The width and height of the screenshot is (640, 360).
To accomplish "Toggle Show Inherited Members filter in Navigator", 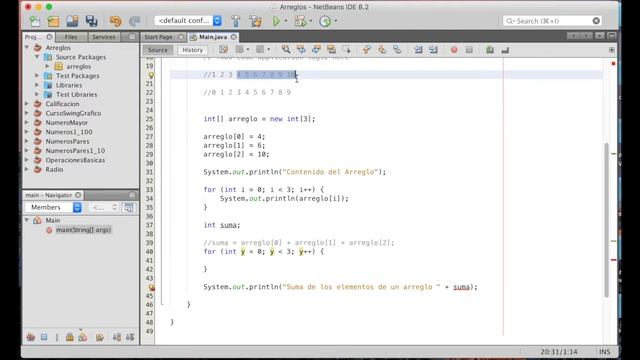I will 31,337.
